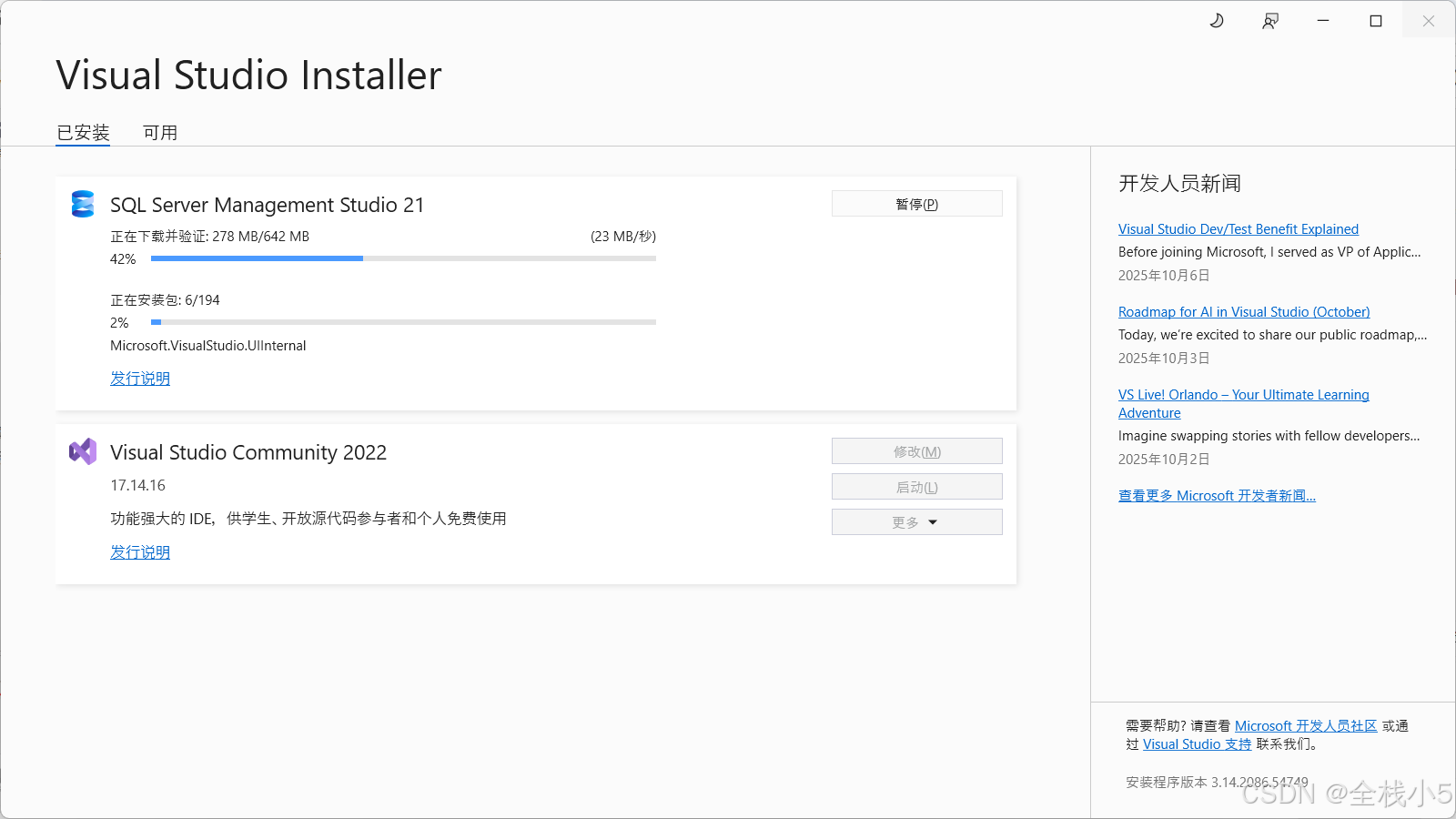This screenshot has height=819, width=1456.
Task: Close the Visual Studio Installer window
Action: [1429, 20]
